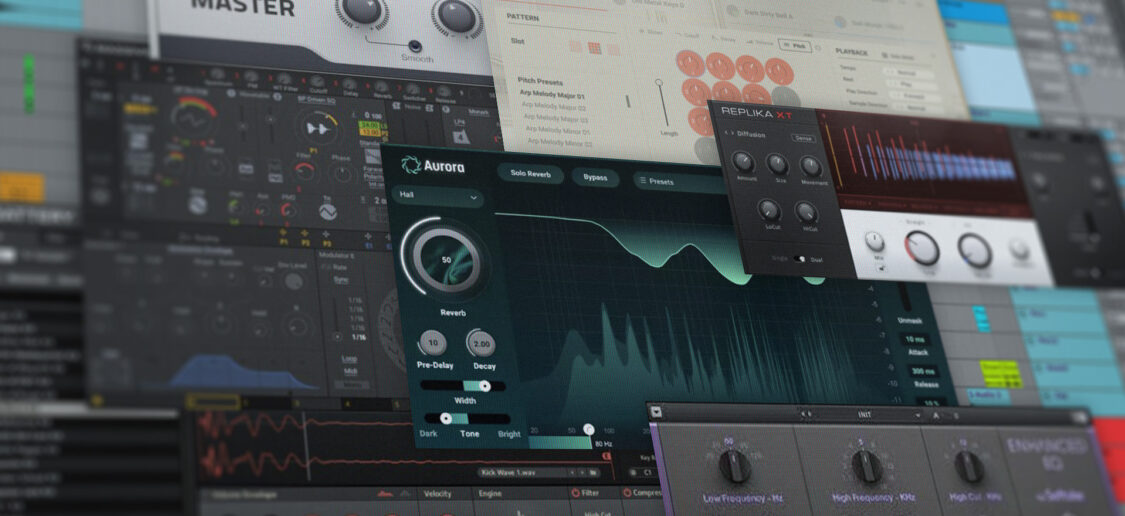This screenshot has height=516, width=1125.
Task: Click the Decay knob showing 2.00
Action: click(x=481, y=344)
